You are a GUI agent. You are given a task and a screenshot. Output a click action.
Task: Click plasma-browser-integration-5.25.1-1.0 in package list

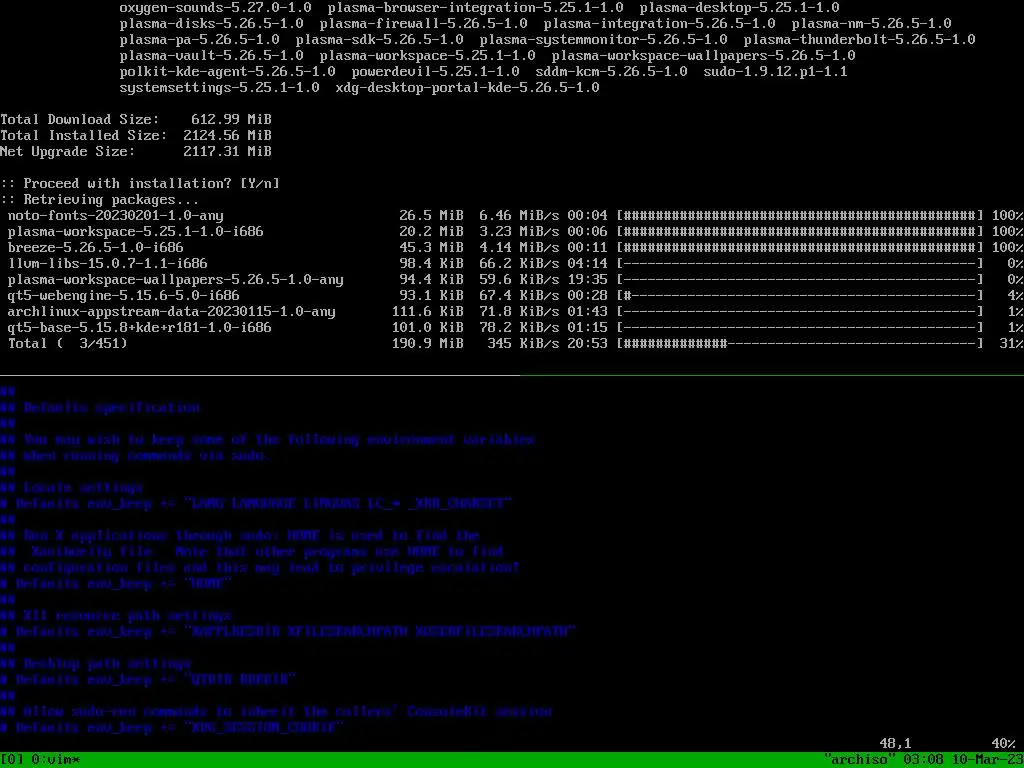click(x=475, y=7)
